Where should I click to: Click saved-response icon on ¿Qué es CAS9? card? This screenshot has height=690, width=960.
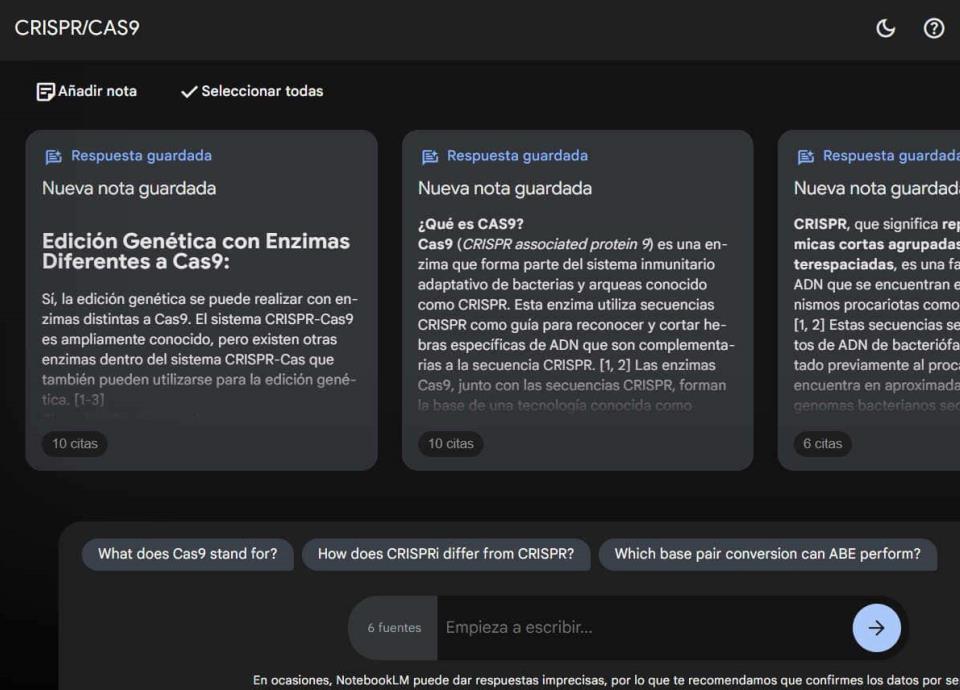(x=430, y=157)
